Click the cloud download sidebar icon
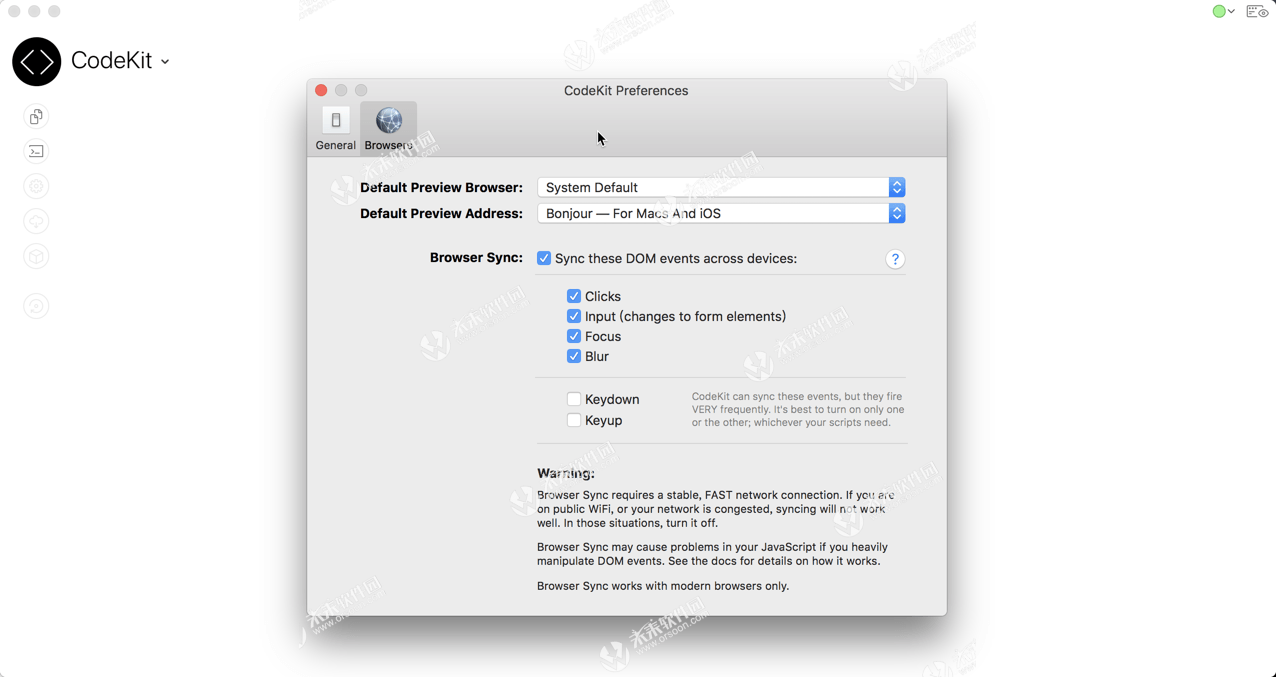The image size is (1276, 677). tap(35, 221)
